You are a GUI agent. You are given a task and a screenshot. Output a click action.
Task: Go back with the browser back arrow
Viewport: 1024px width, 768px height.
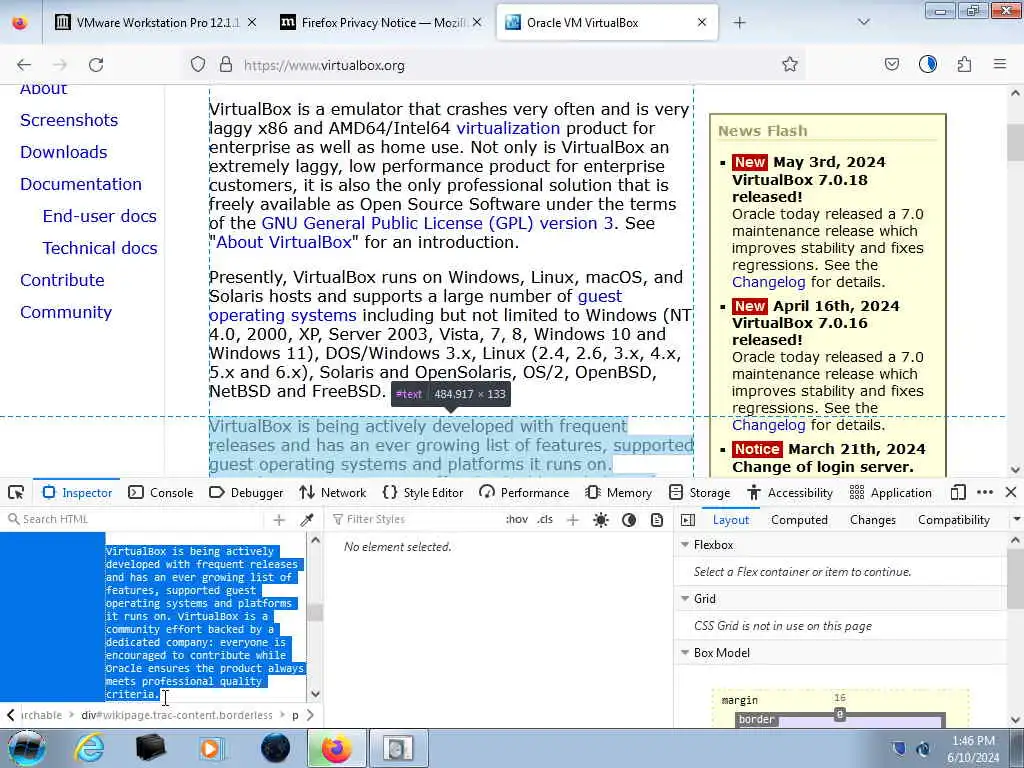point(24,65)
